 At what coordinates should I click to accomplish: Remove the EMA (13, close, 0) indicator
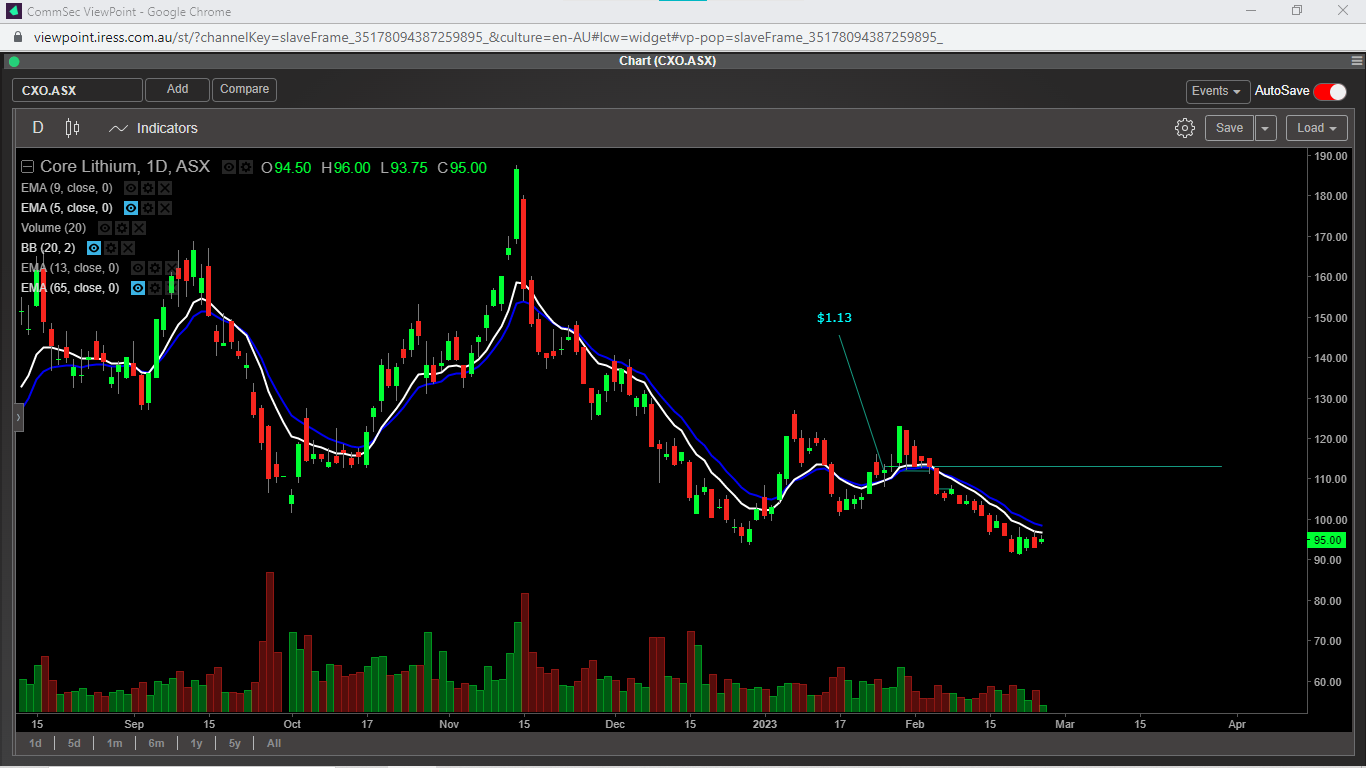[172, 268]
